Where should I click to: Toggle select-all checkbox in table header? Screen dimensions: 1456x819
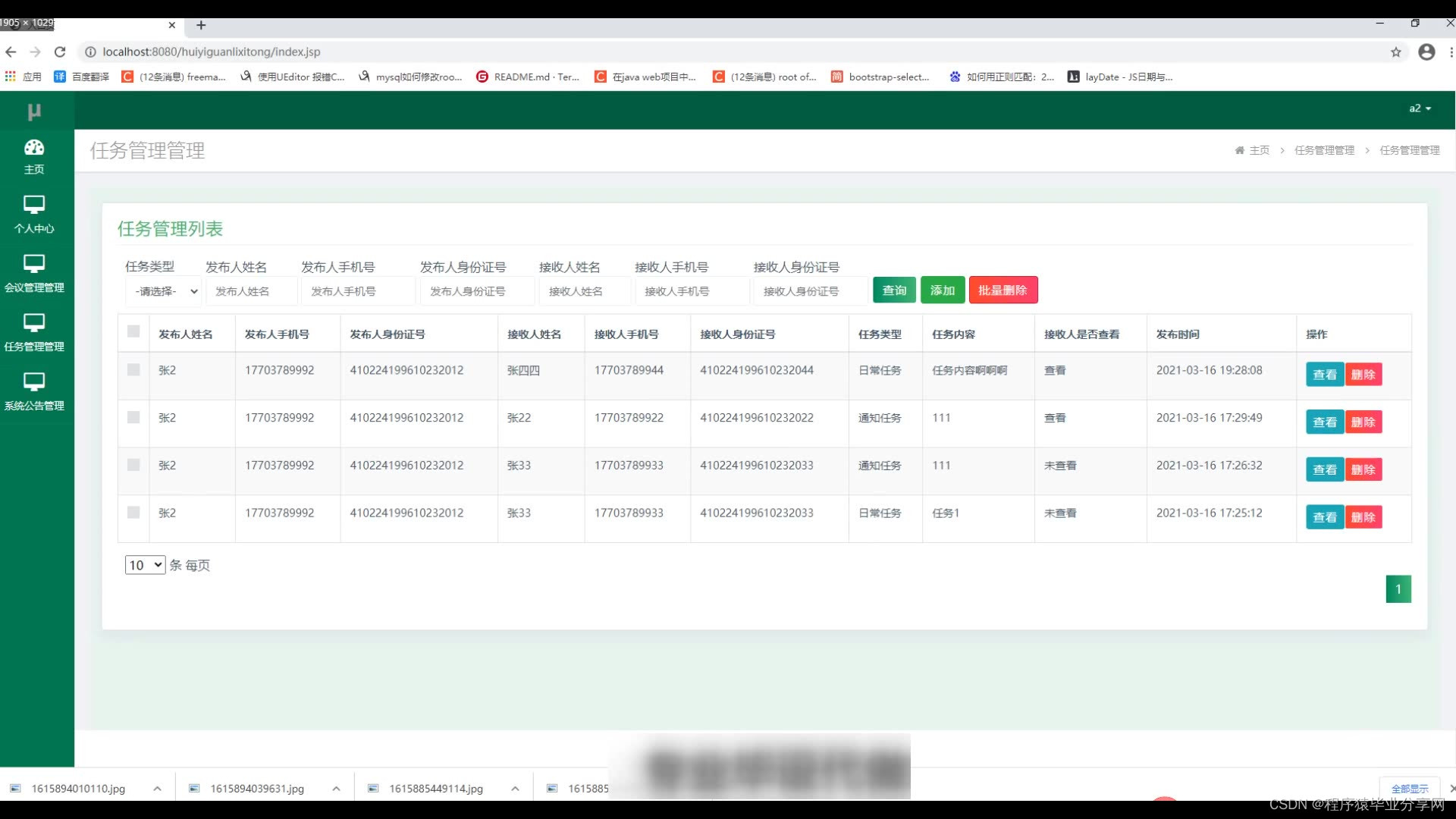coord(133,331)
